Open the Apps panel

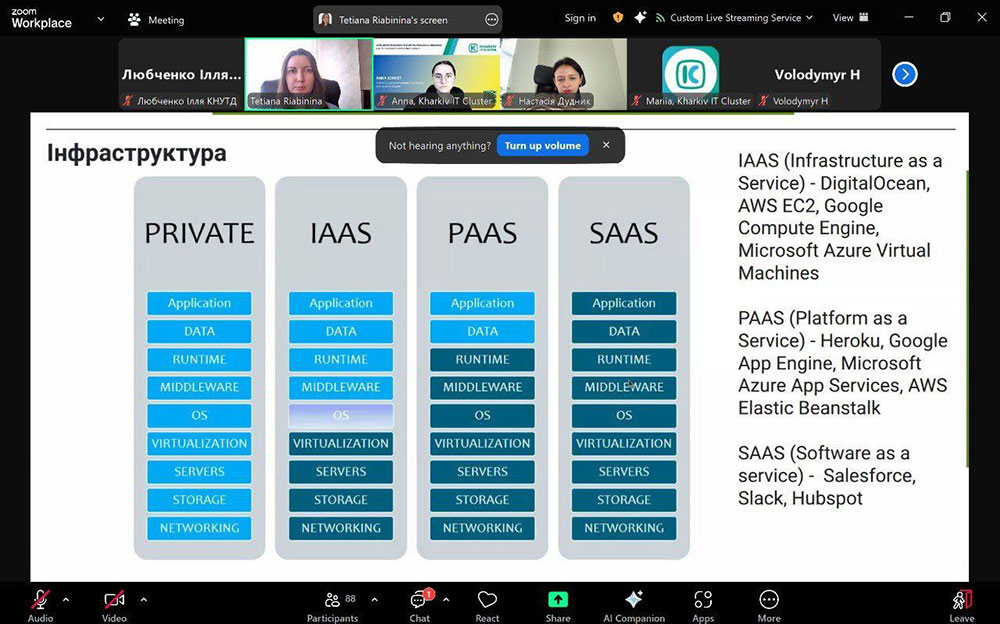[x=703, y=605]
